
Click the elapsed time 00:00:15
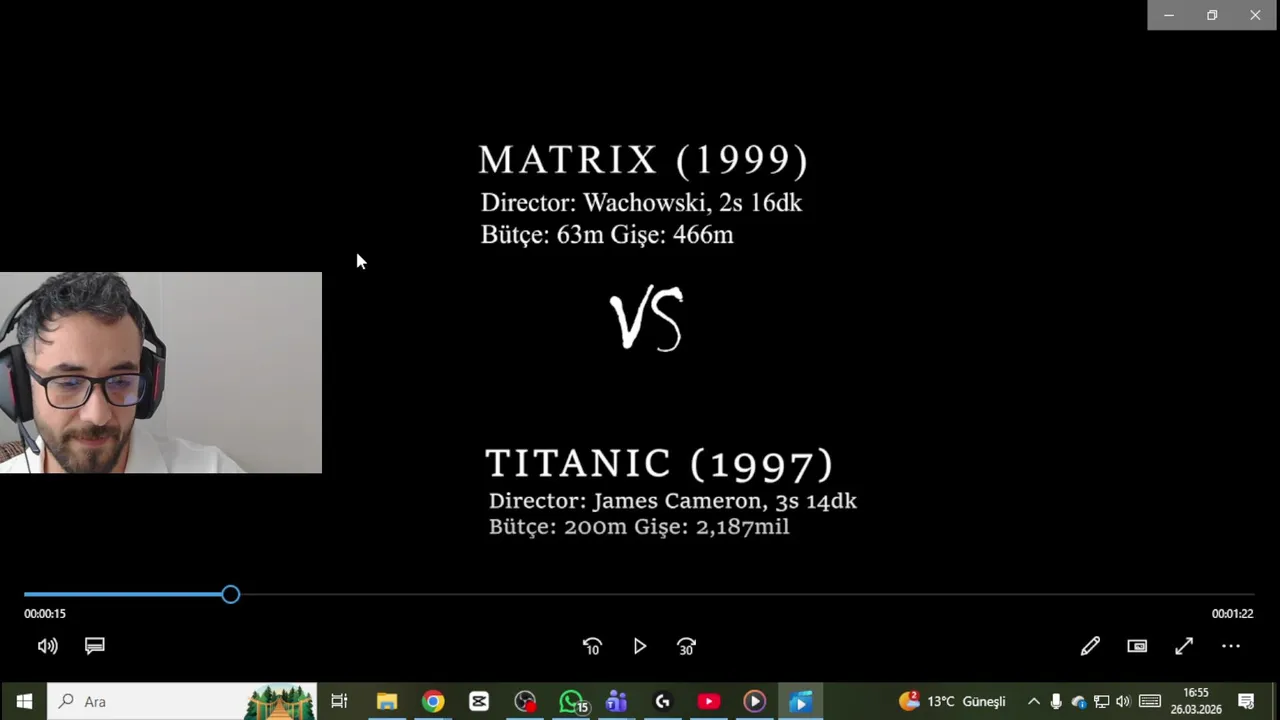(45, 614)
